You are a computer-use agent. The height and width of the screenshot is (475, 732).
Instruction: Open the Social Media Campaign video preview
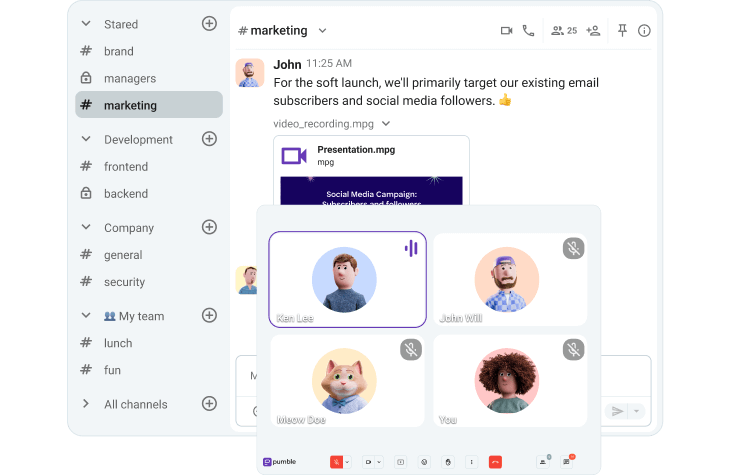372,191
